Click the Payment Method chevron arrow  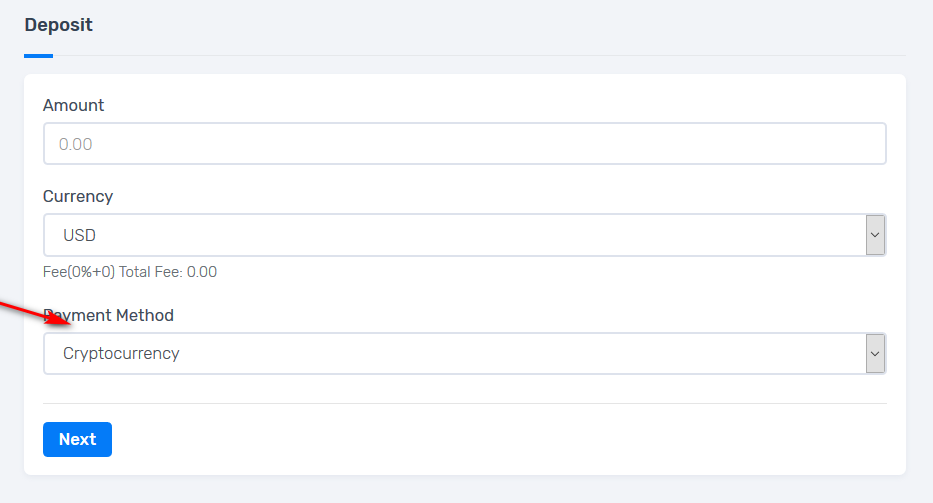875,354
